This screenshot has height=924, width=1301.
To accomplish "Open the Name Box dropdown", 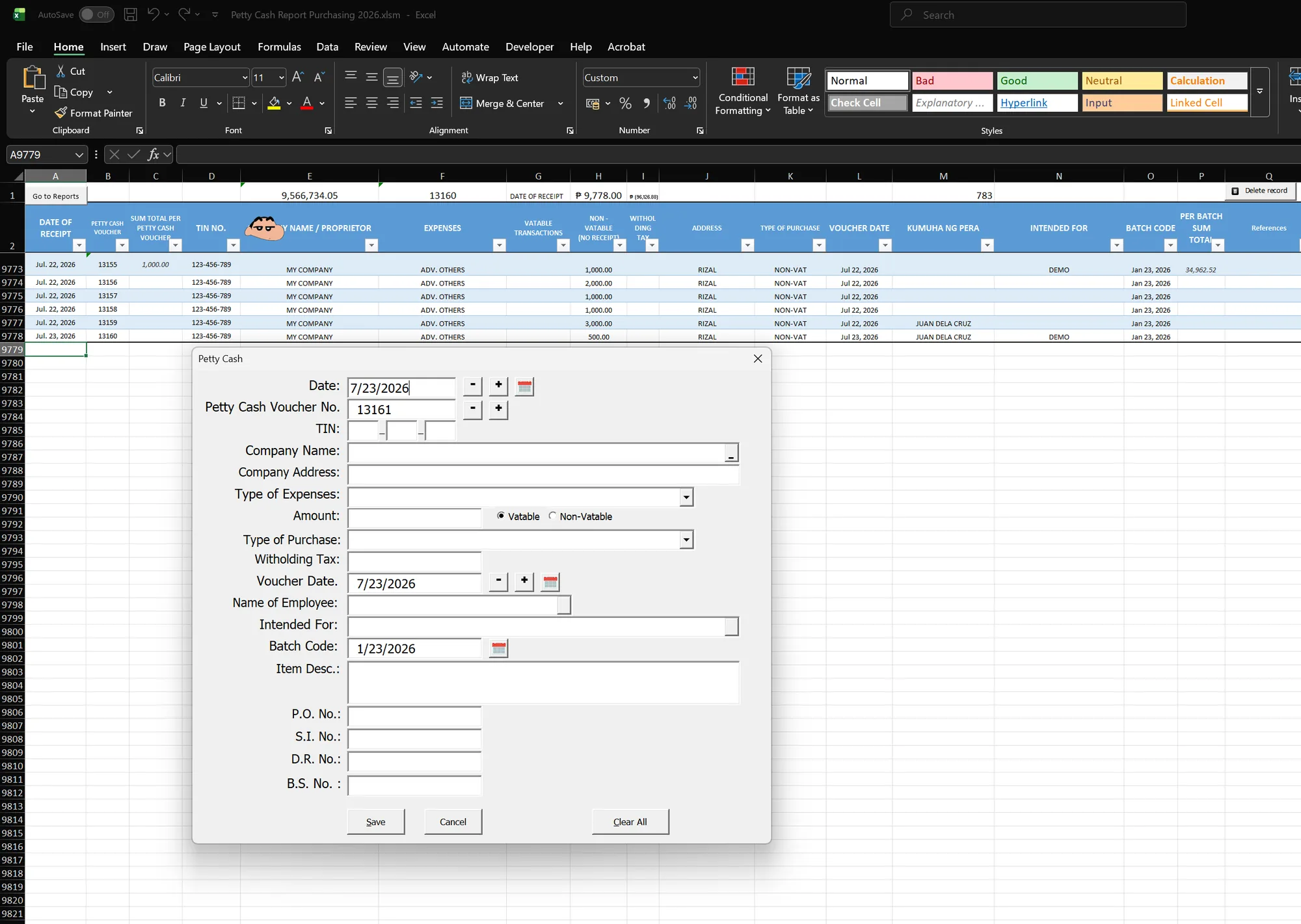I will click(79, 155).
